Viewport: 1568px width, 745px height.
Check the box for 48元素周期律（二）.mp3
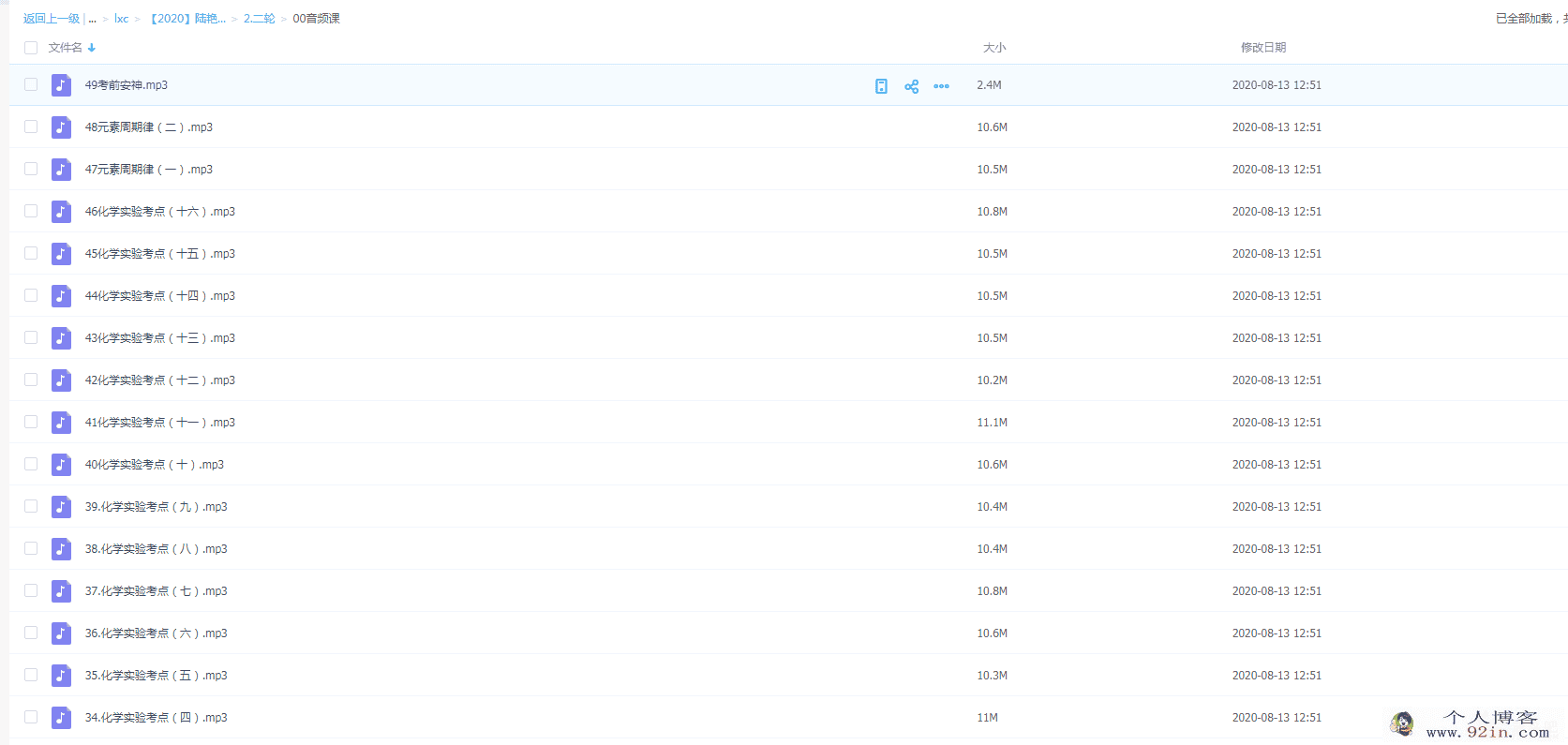(31, 127)
